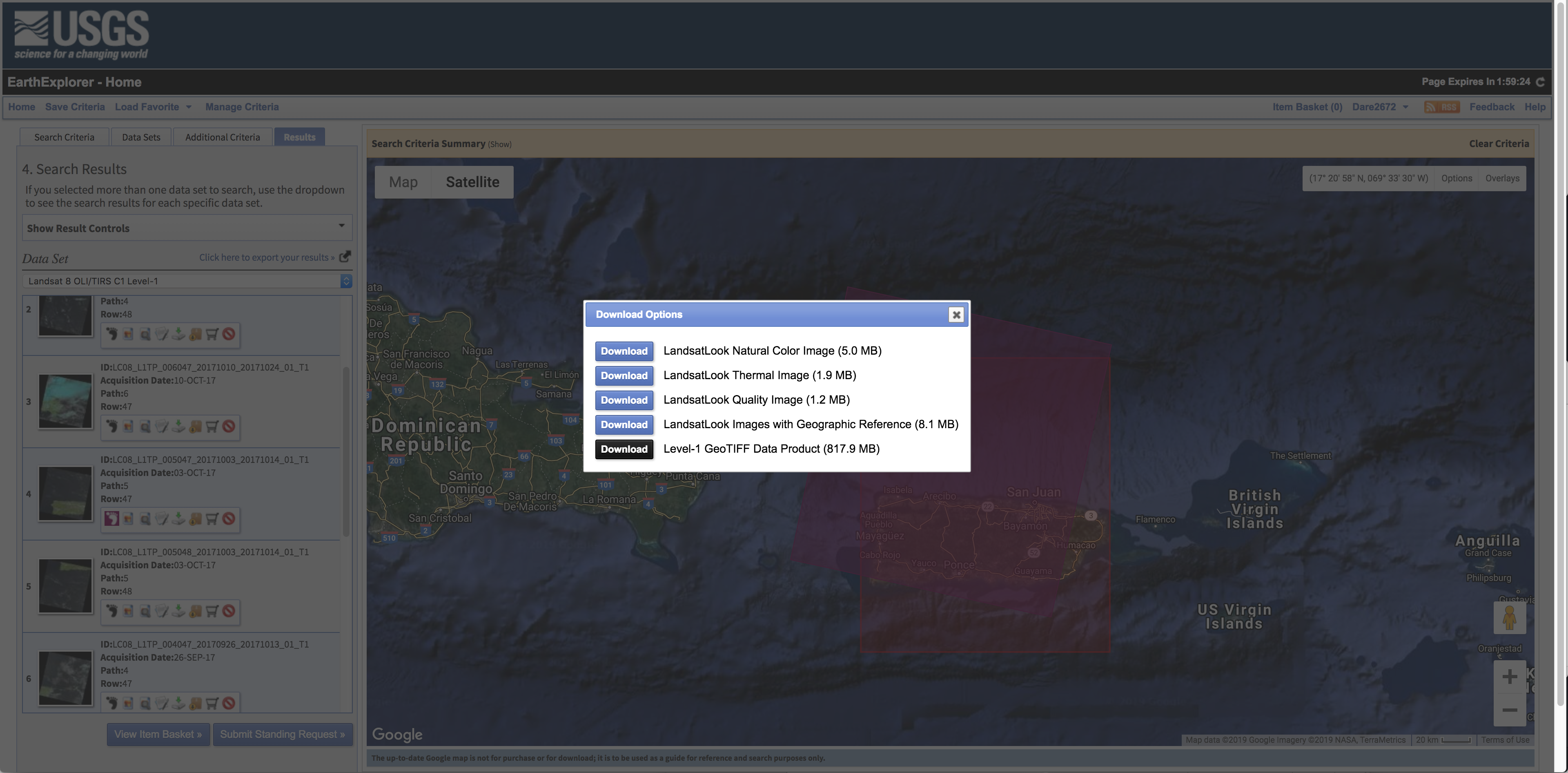Toggle footprint for result 4 scene
1568x773 pixels.
(111, 519)
